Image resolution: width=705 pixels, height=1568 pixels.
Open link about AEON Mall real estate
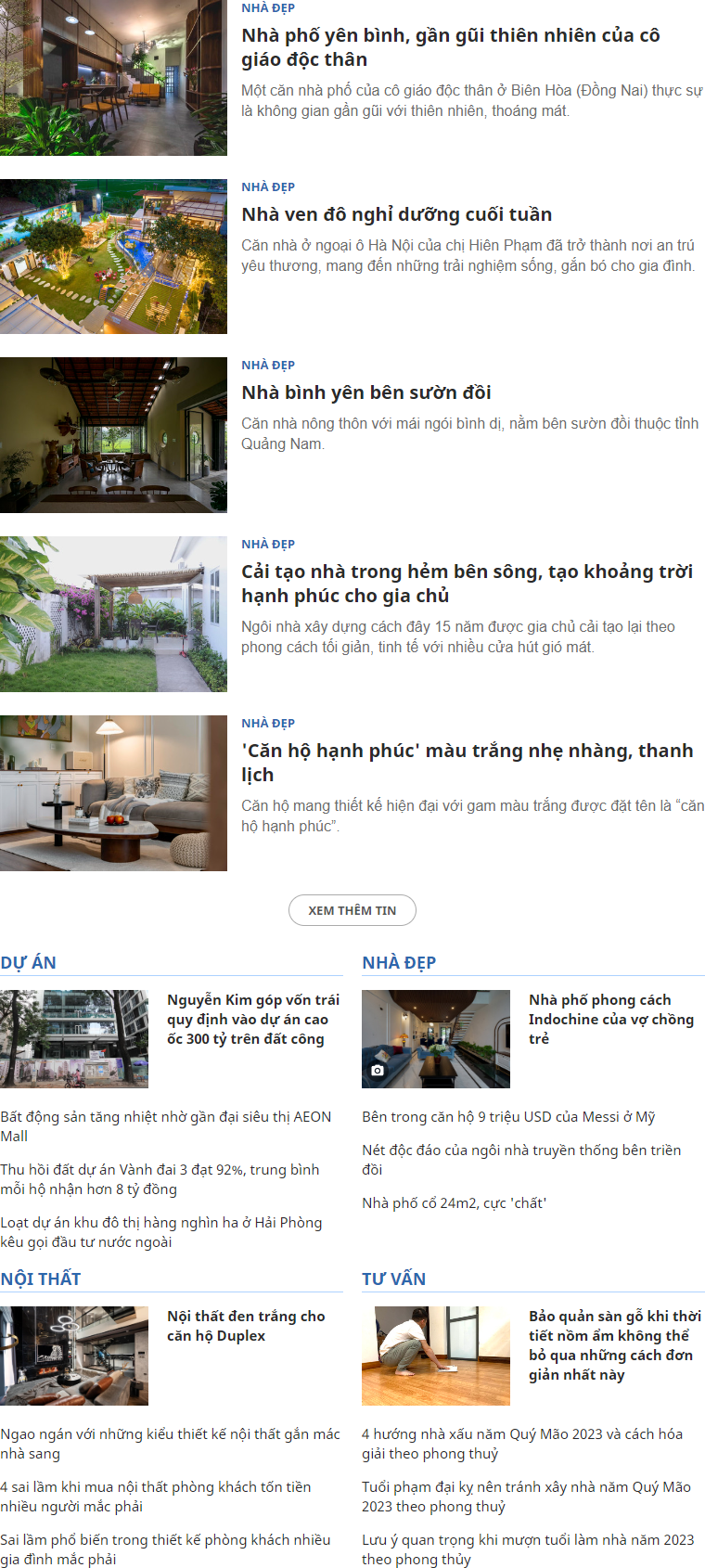click(x=166, y=1126)
